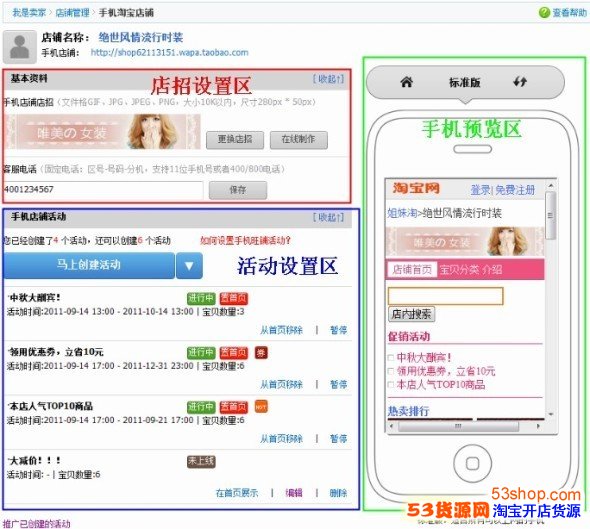Click 姐妹淘 breadcrumb in phone preview
Screen dimensions: 590x529
(402, 213)
